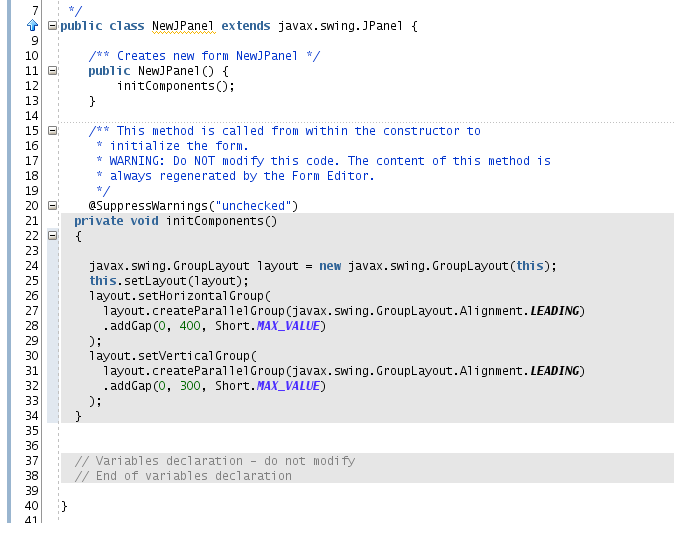Click the GroupLayout layout declaration at line 24
This screenshot has height=538, width=688.
click(x=323, y=266)
